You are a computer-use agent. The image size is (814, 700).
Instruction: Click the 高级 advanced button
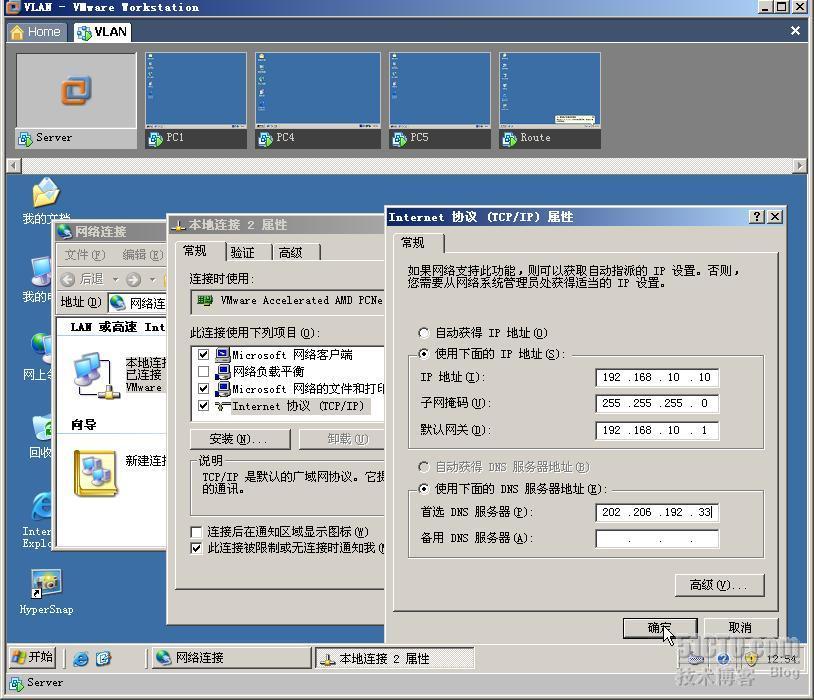(720, 585)
